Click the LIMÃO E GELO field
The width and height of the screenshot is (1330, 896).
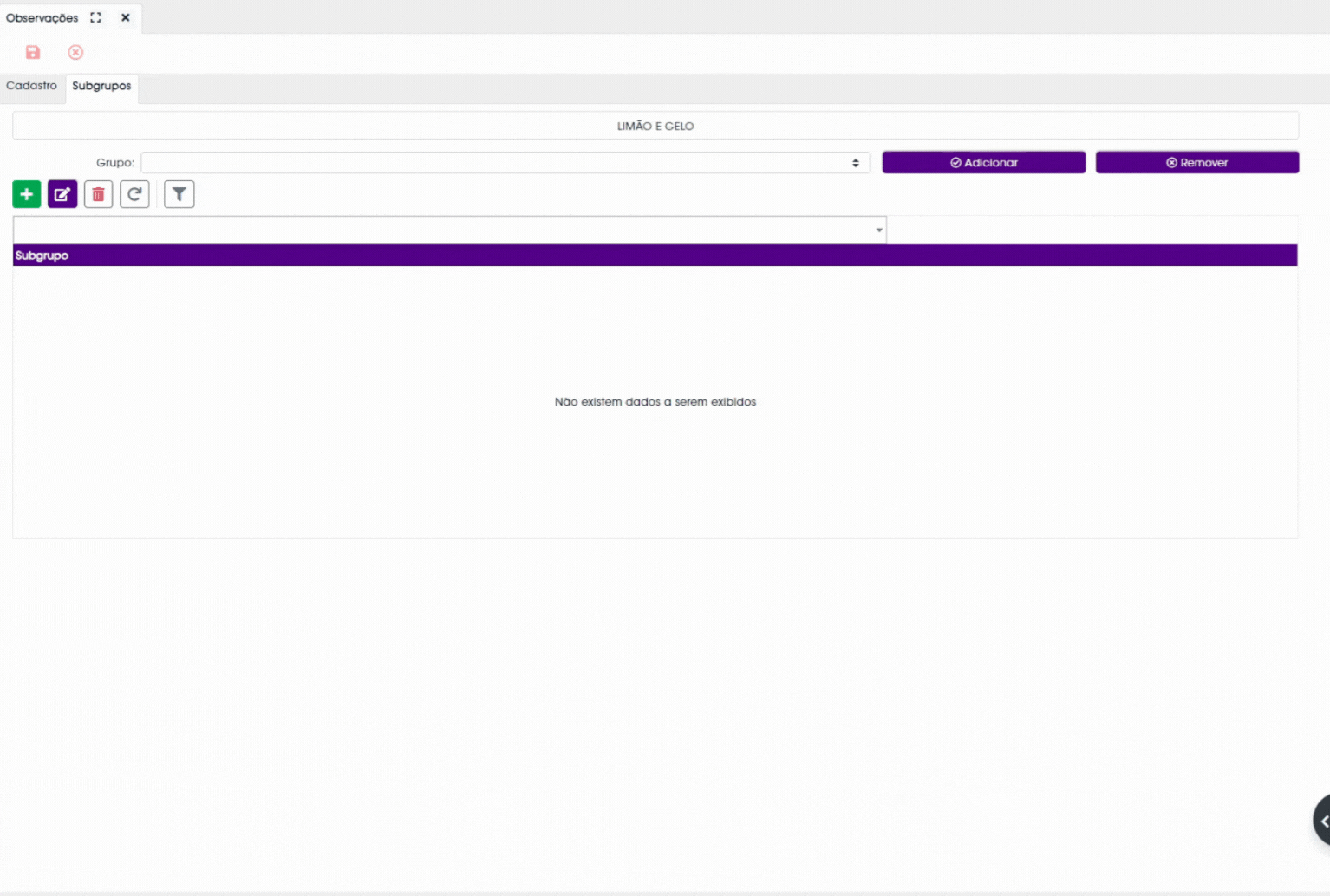(x=655, y=126)
